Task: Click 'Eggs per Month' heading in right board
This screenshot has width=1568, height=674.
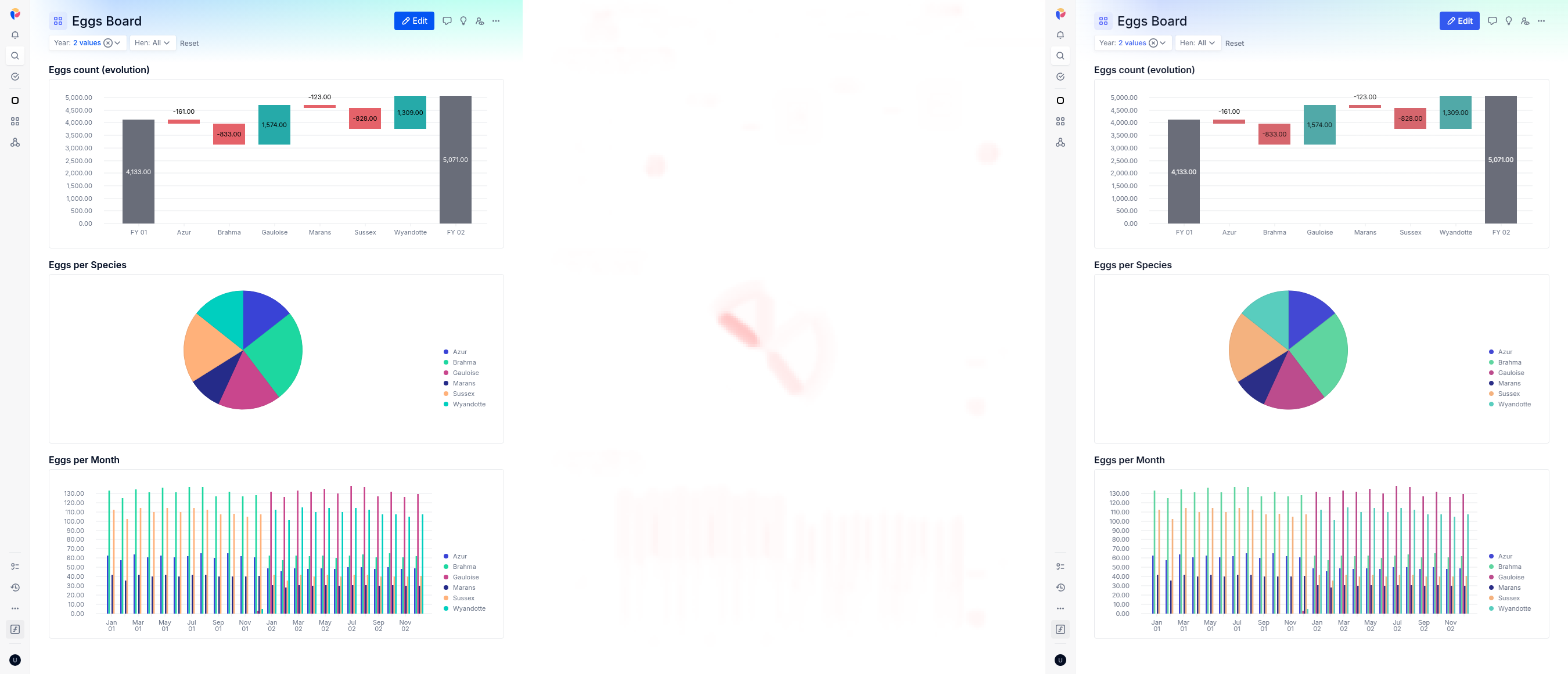Action: [x=1129, y=460]
